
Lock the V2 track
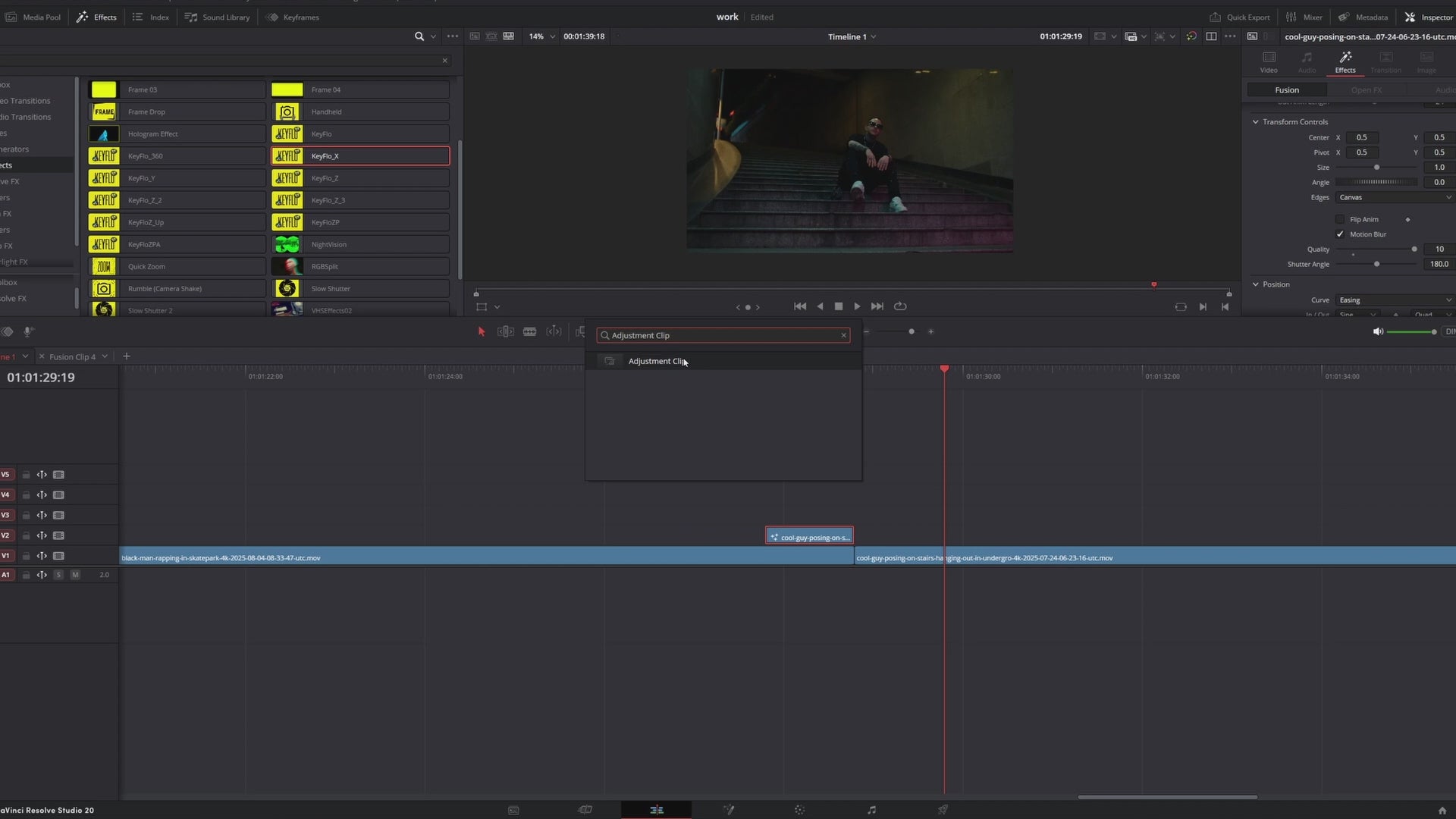(x=26, y=536)
